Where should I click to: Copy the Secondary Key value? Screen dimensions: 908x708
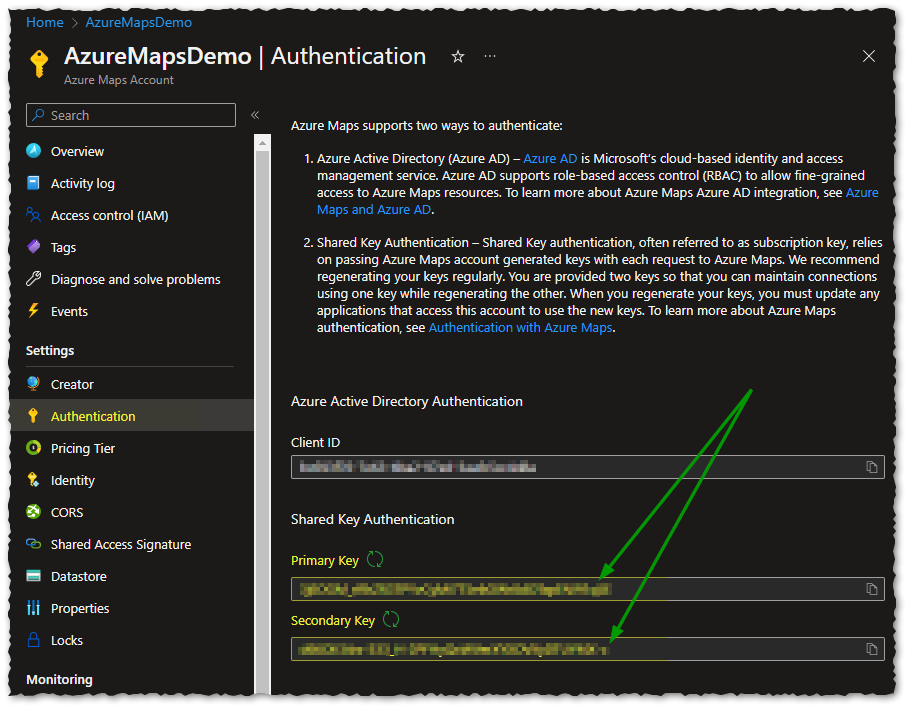[872, 649]
